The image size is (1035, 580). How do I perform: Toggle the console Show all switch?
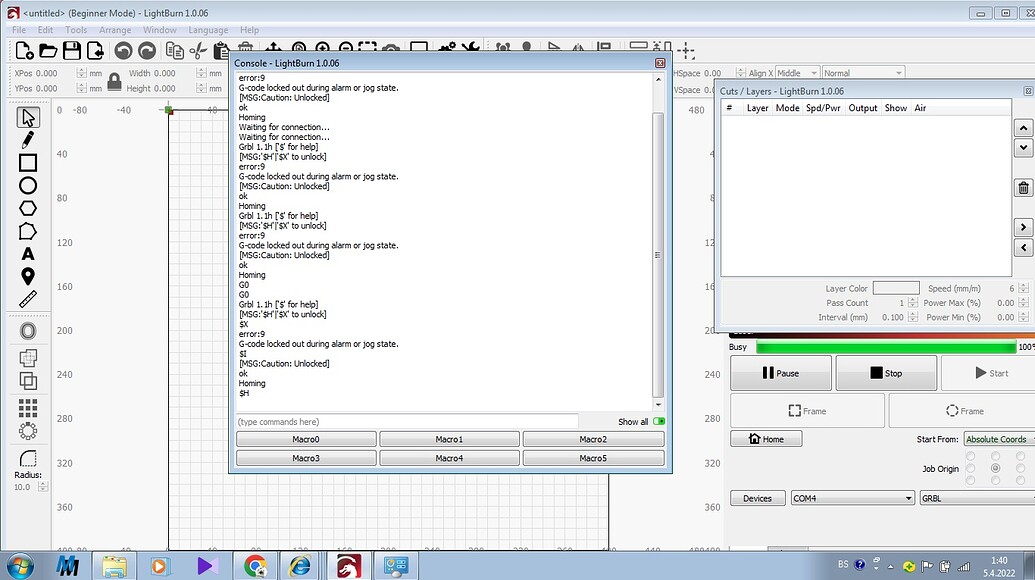[659, 422]
